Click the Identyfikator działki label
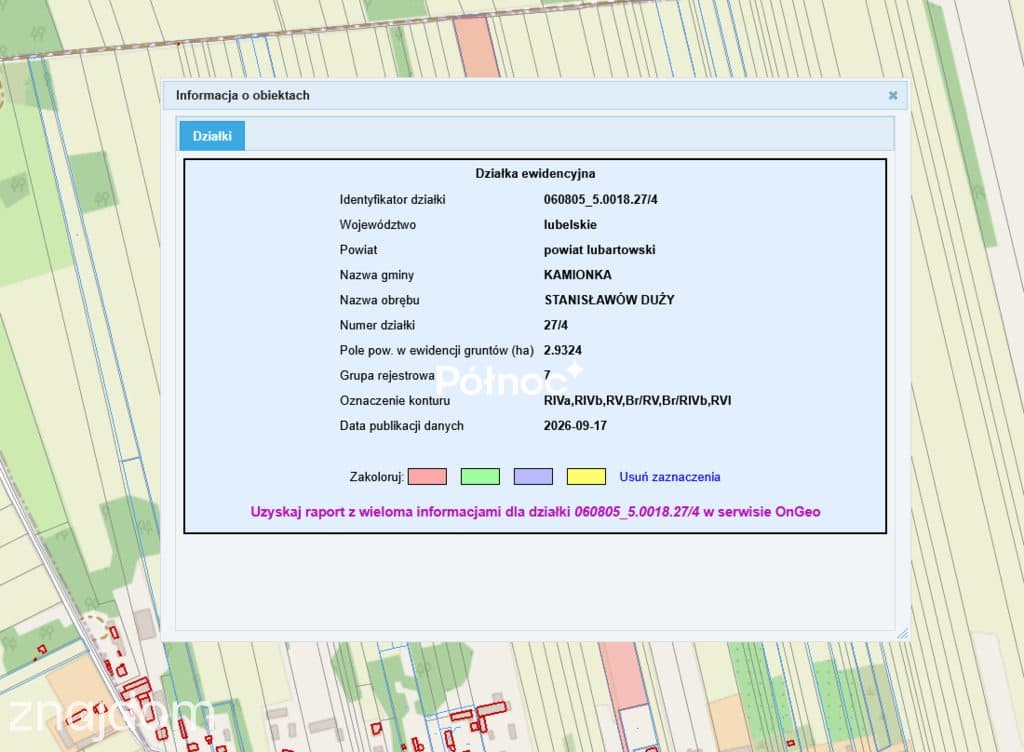 click(x=392, y=200)
